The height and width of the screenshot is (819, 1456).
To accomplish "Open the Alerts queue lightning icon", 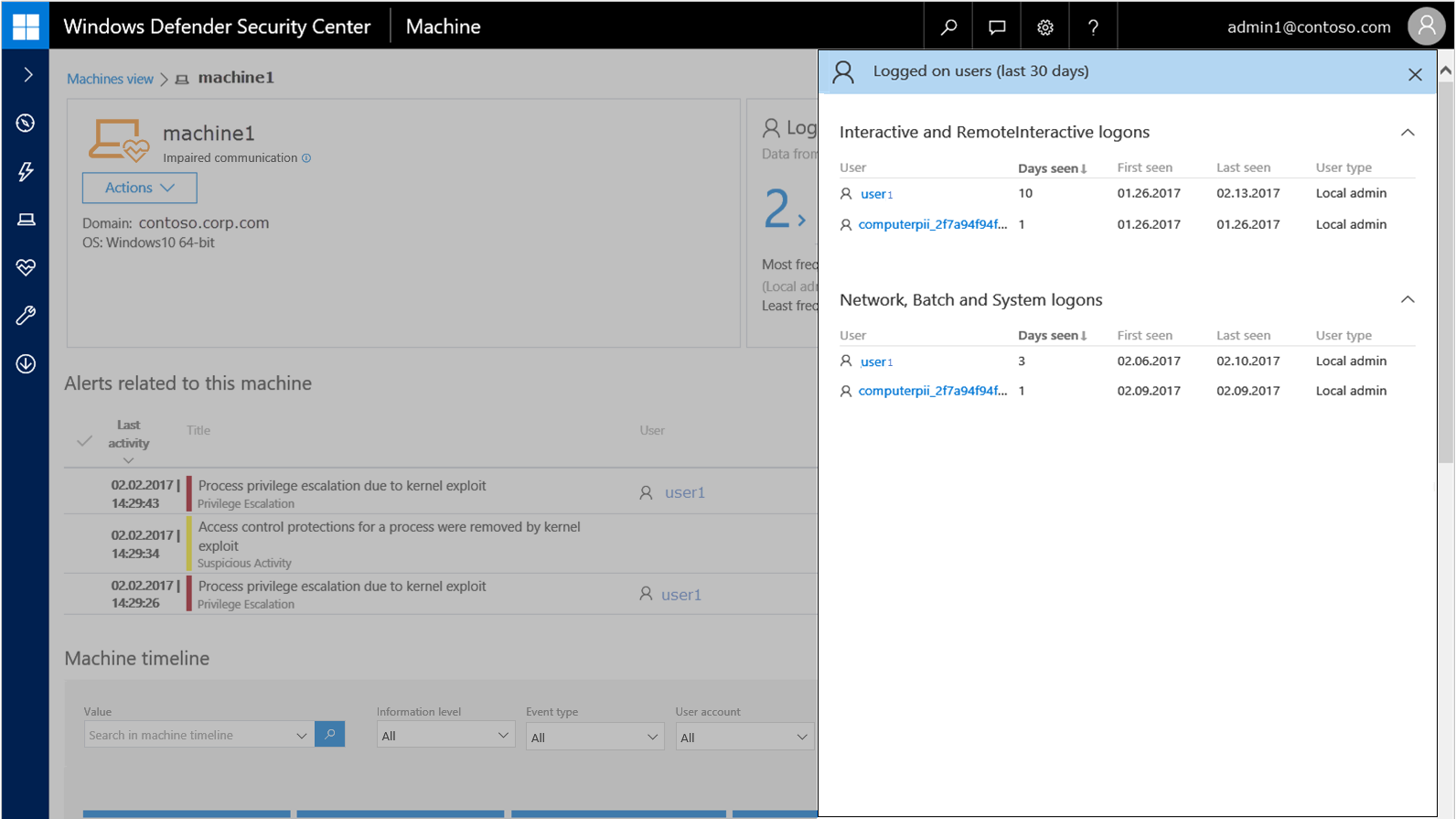I will [26, 171].
